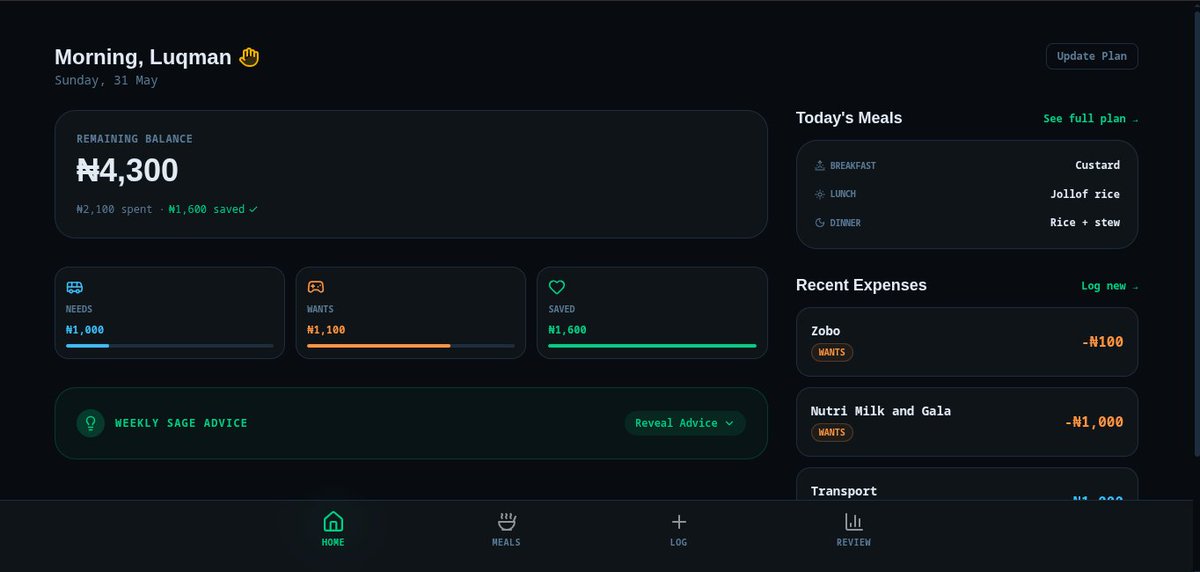This screenshot has height=572, width=1200.
Task: Click the Jollof rice lunch meal
Action: click(x=1085, y=194)
